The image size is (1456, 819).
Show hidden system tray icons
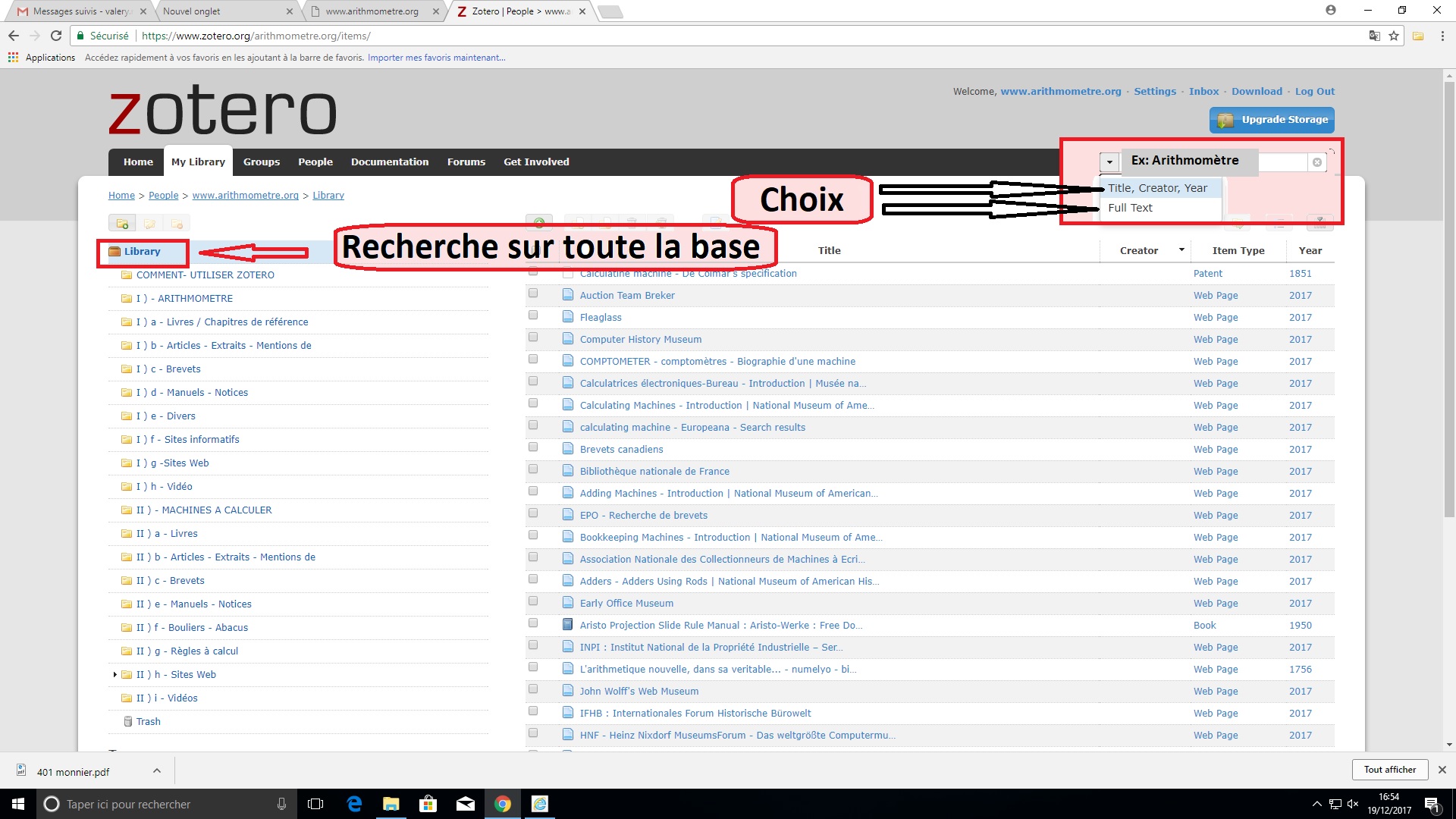[x=1316, y=804]
